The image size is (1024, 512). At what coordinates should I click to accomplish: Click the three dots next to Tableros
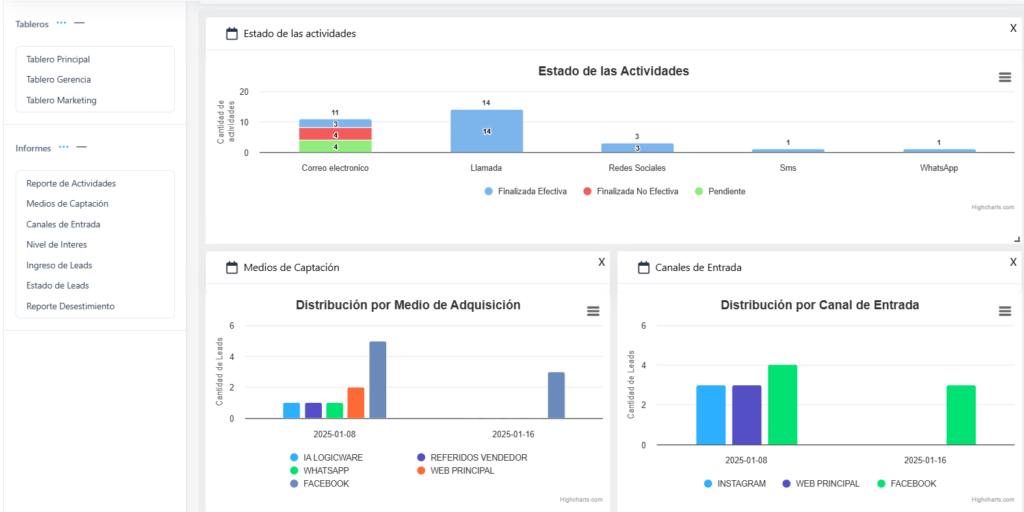pos(61,23)
